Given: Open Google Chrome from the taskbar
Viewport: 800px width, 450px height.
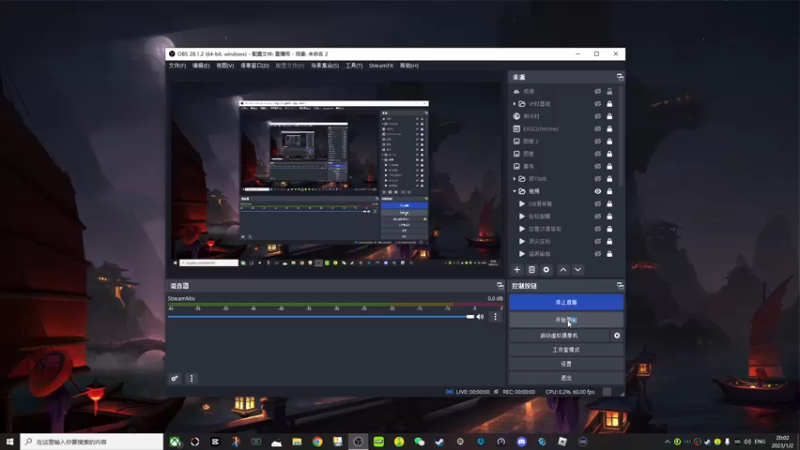Looking at the screenshot, I should tap(317, 442).
